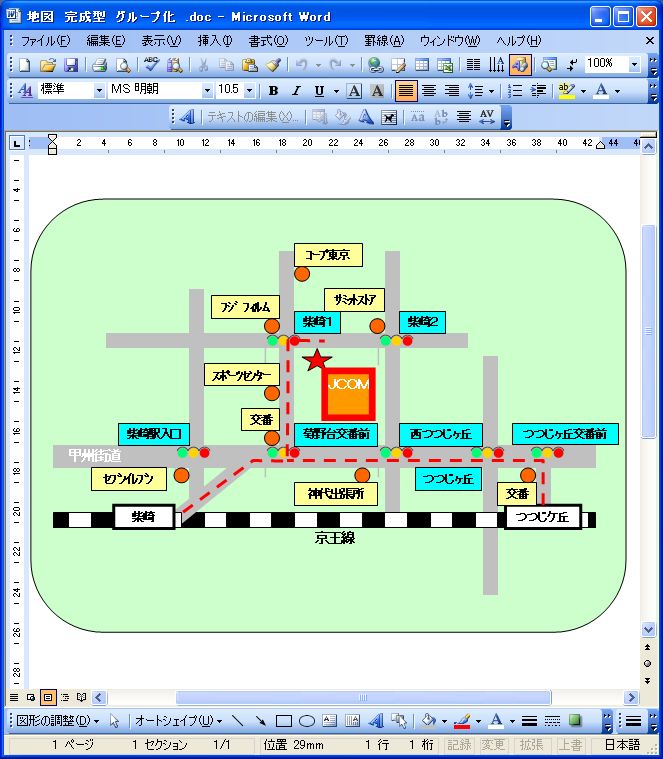Save the document with floppy icon

pyautogui.click(x=71, y=64)
